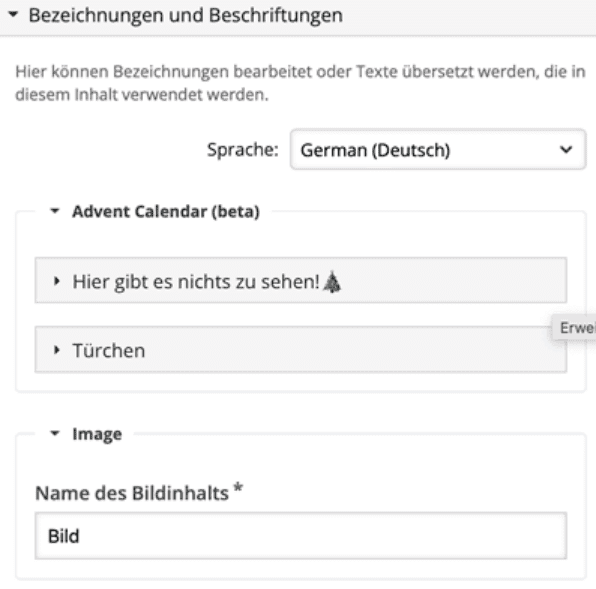The height and width of the screenshot is (589, 596).
Task: Click the 'Hier gibt es nichts zu sehen!' title
Action: pos(196,282)
